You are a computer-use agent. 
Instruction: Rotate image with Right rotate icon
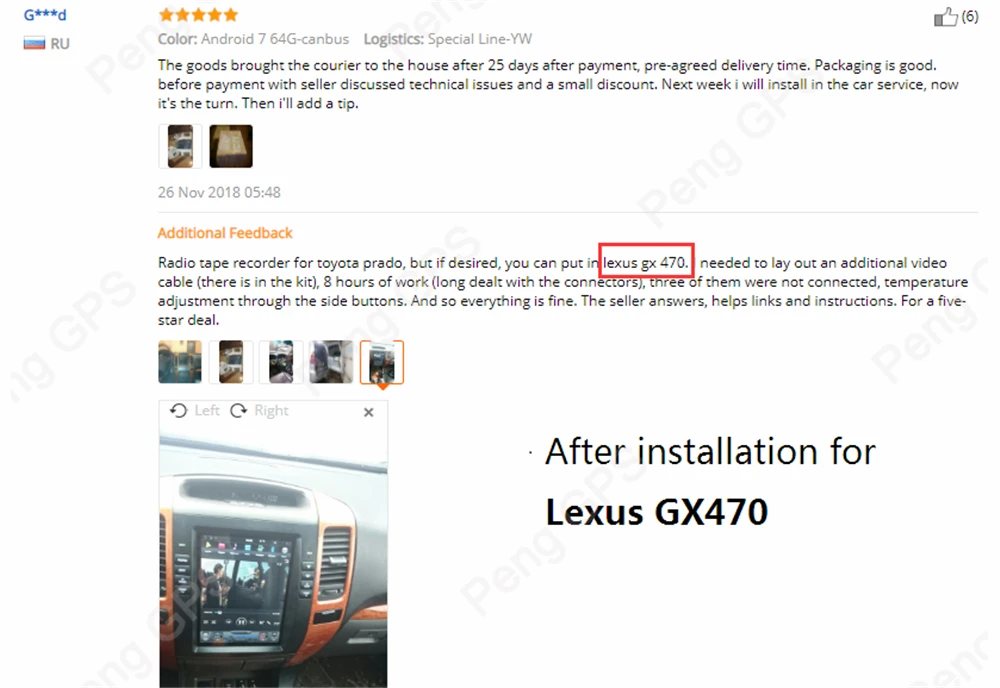(239, 411)
